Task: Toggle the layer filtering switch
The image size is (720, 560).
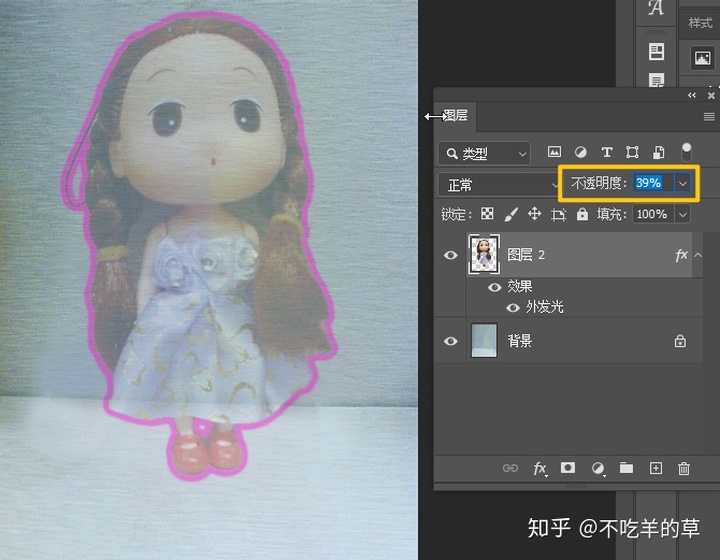Action: point(686,152)
